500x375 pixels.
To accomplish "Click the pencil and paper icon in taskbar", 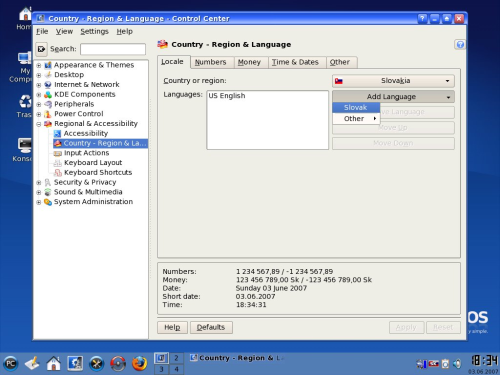I will pyautogui.click(x=32, y=363).
